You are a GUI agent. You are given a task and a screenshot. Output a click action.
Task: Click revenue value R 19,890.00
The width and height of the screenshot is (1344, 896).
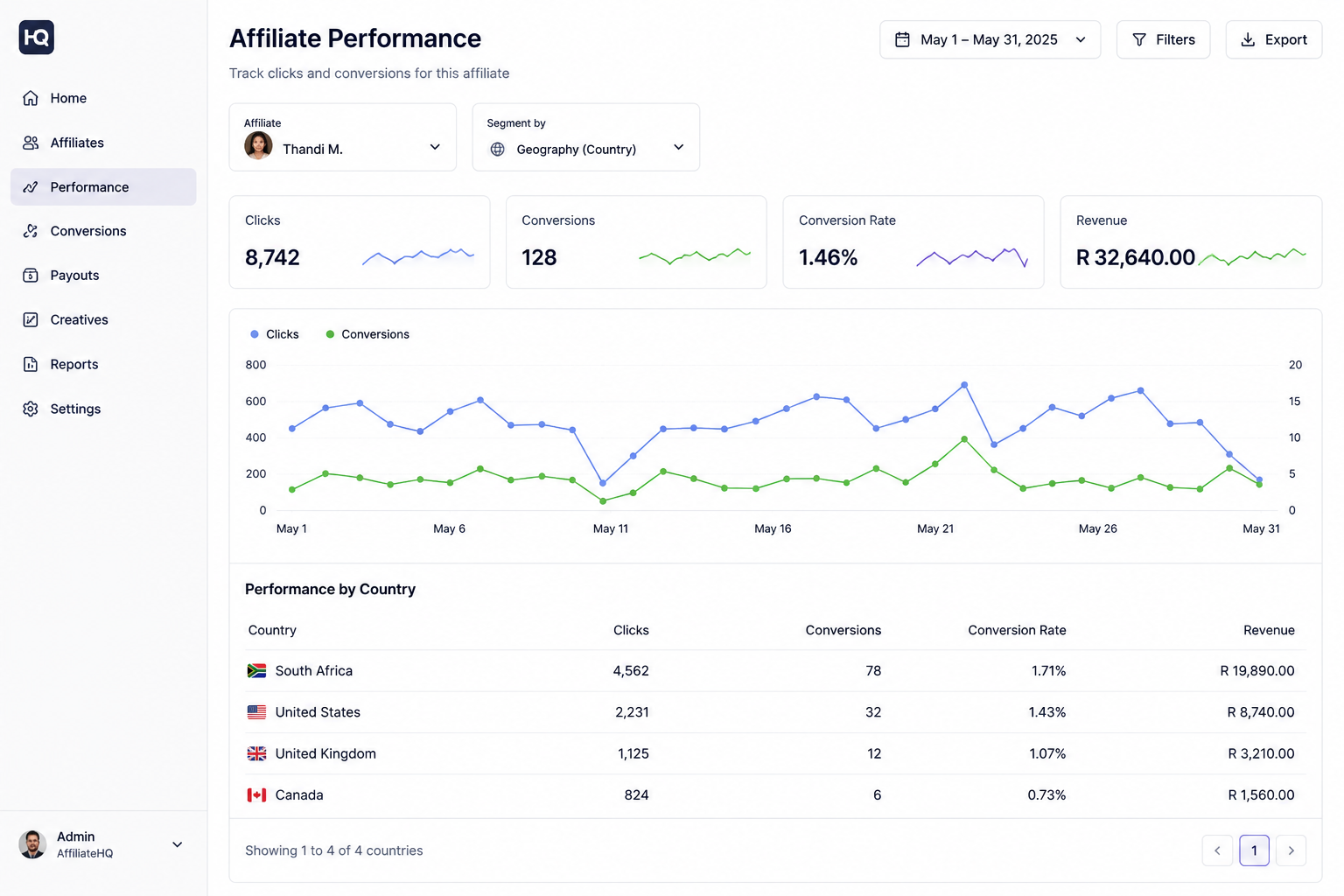pyautogui.click(x=1257, y=671)
